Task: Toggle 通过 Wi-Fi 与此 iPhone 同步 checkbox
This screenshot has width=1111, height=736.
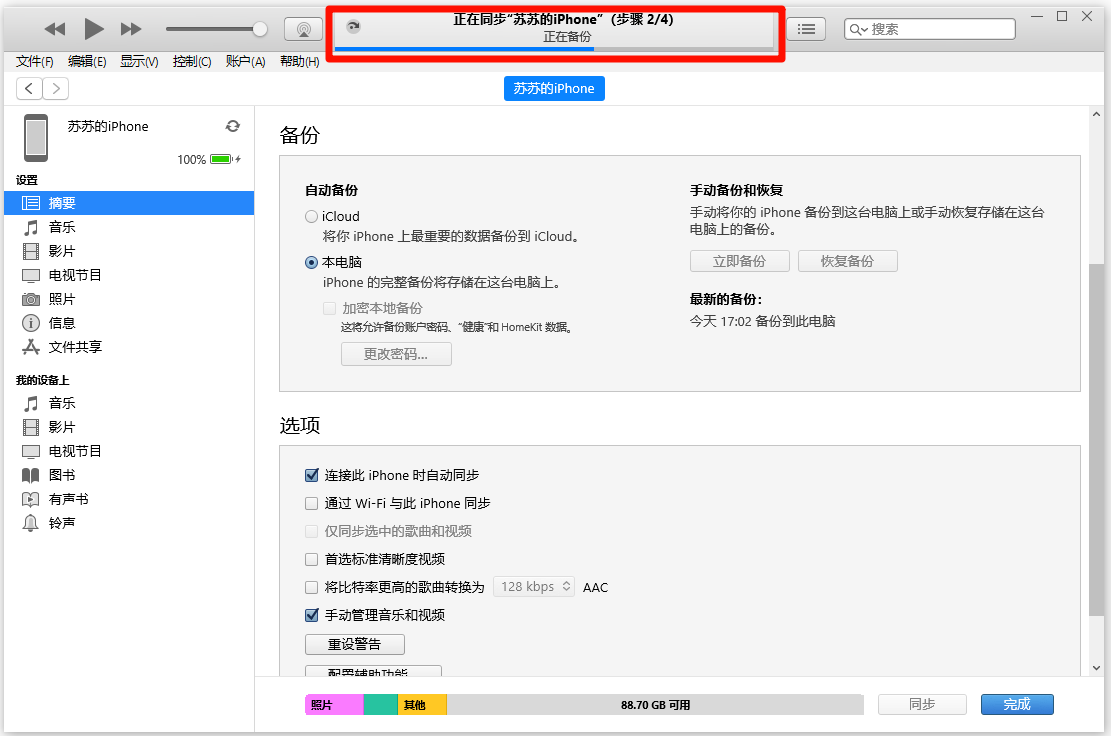Action: coord(311,504)
